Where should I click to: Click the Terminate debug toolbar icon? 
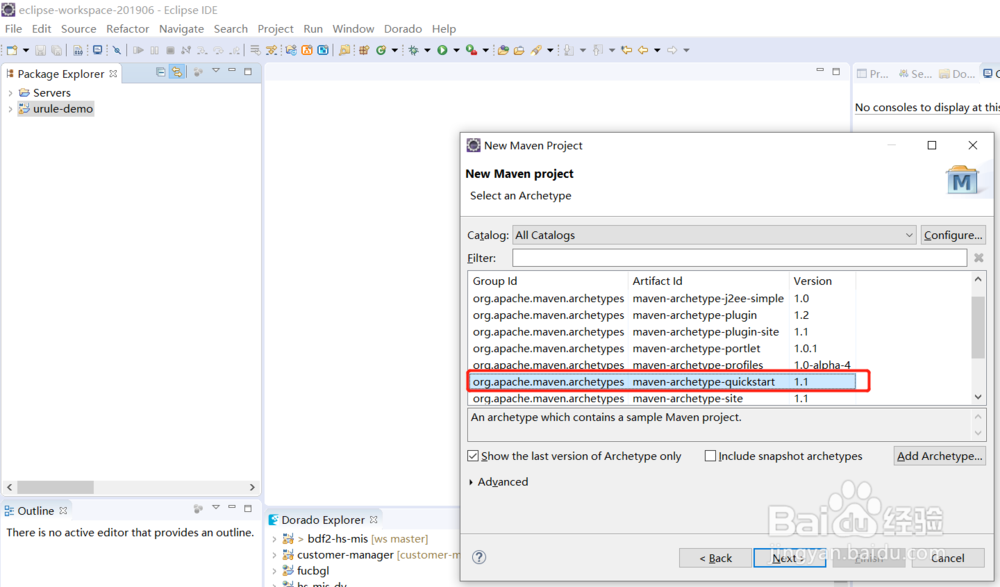point(170,50)
